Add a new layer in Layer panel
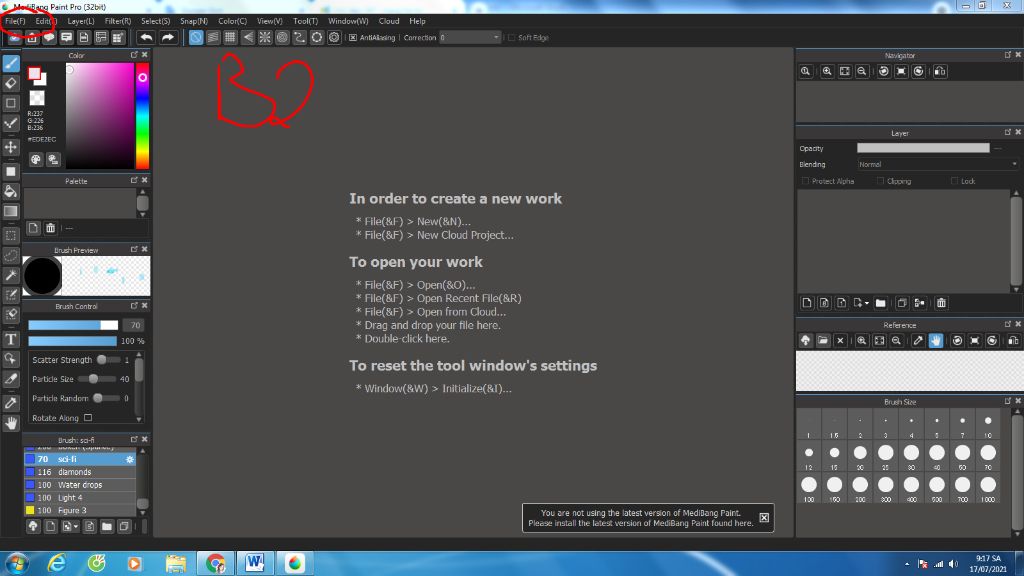Image resolution: width=1024 pixels, height=576 pixels. click(807, 303)
